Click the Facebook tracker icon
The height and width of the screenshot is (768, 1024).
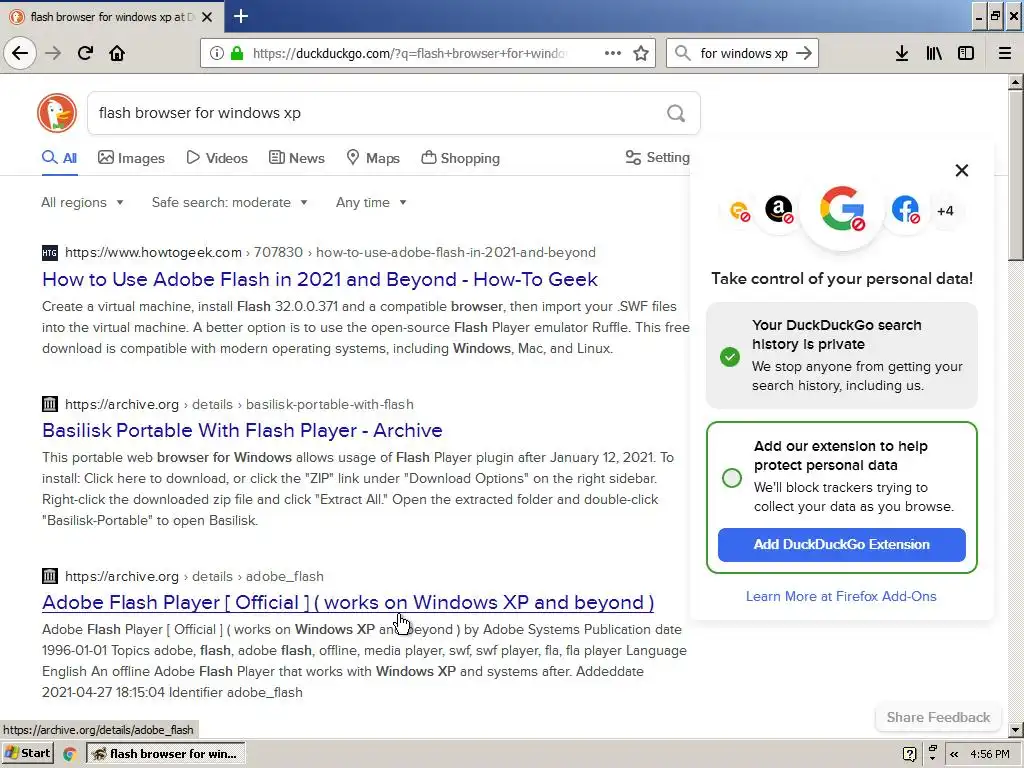click(905, 210)
